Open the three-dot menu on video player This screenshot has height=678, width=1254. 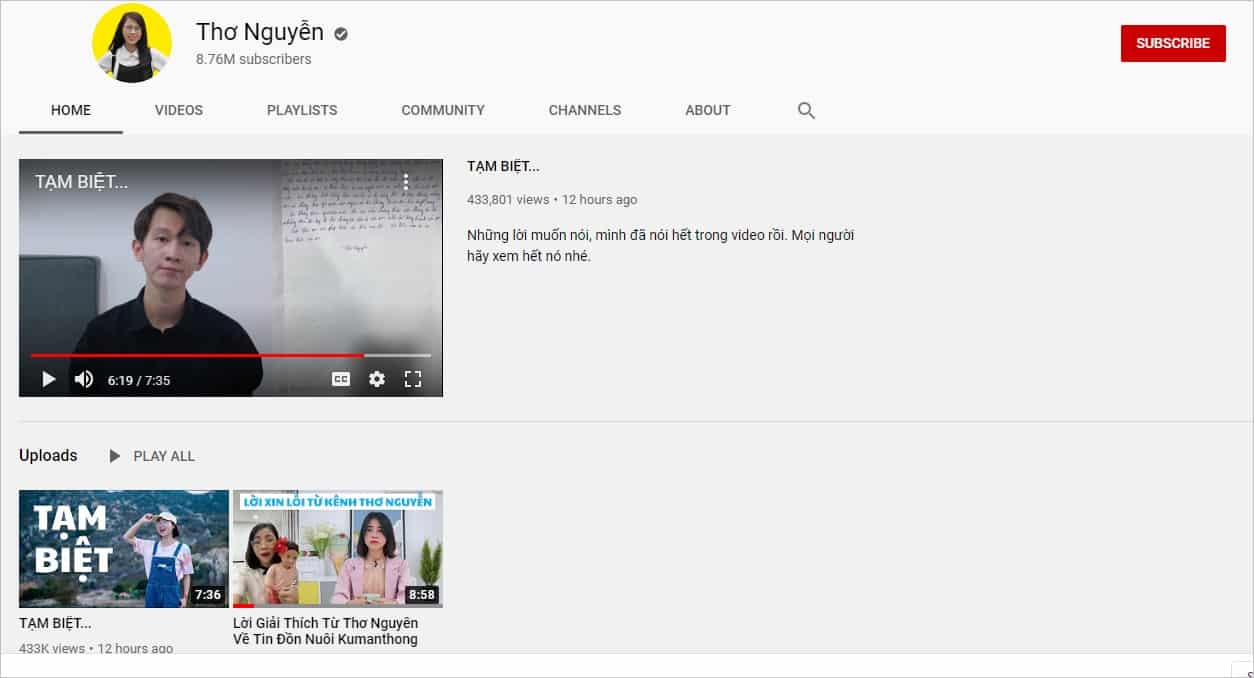pos(406,182)
